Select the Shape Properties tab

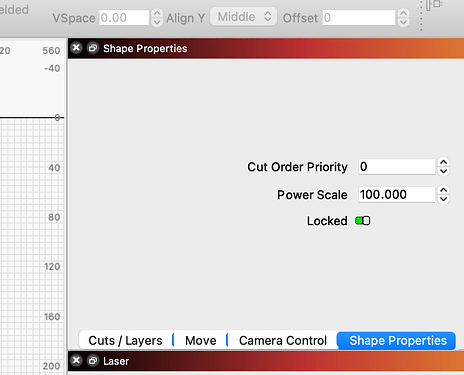click(x=398, y=341)
